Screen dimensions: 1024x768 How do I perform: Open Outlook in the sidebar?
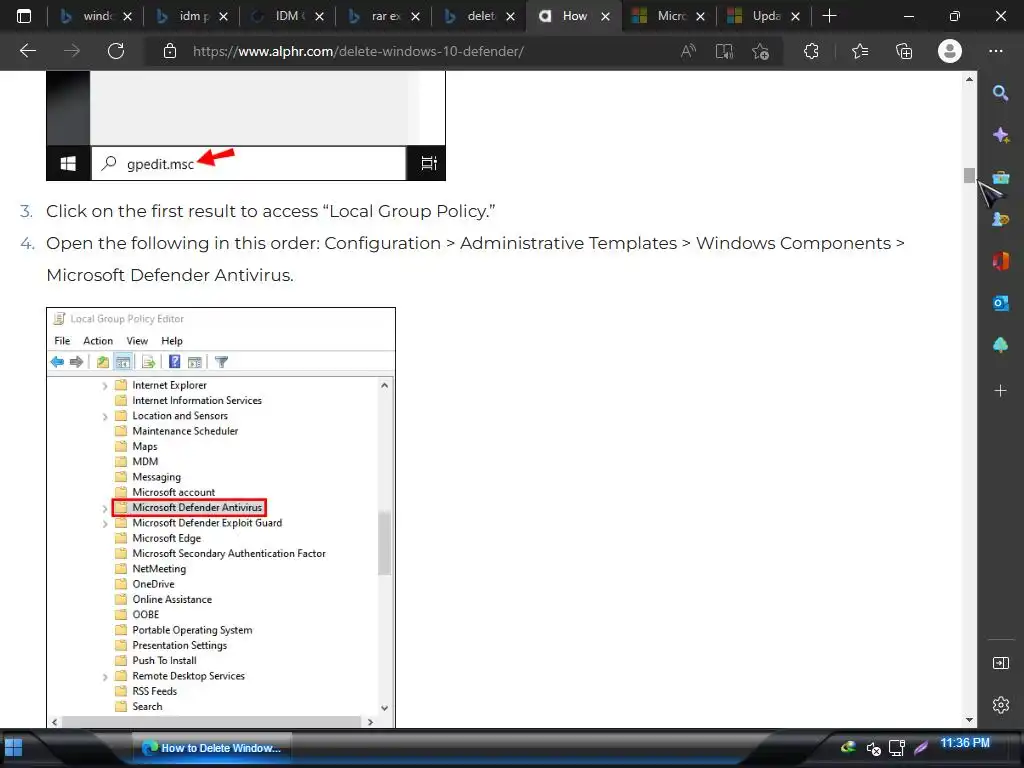pos(1000,303)
